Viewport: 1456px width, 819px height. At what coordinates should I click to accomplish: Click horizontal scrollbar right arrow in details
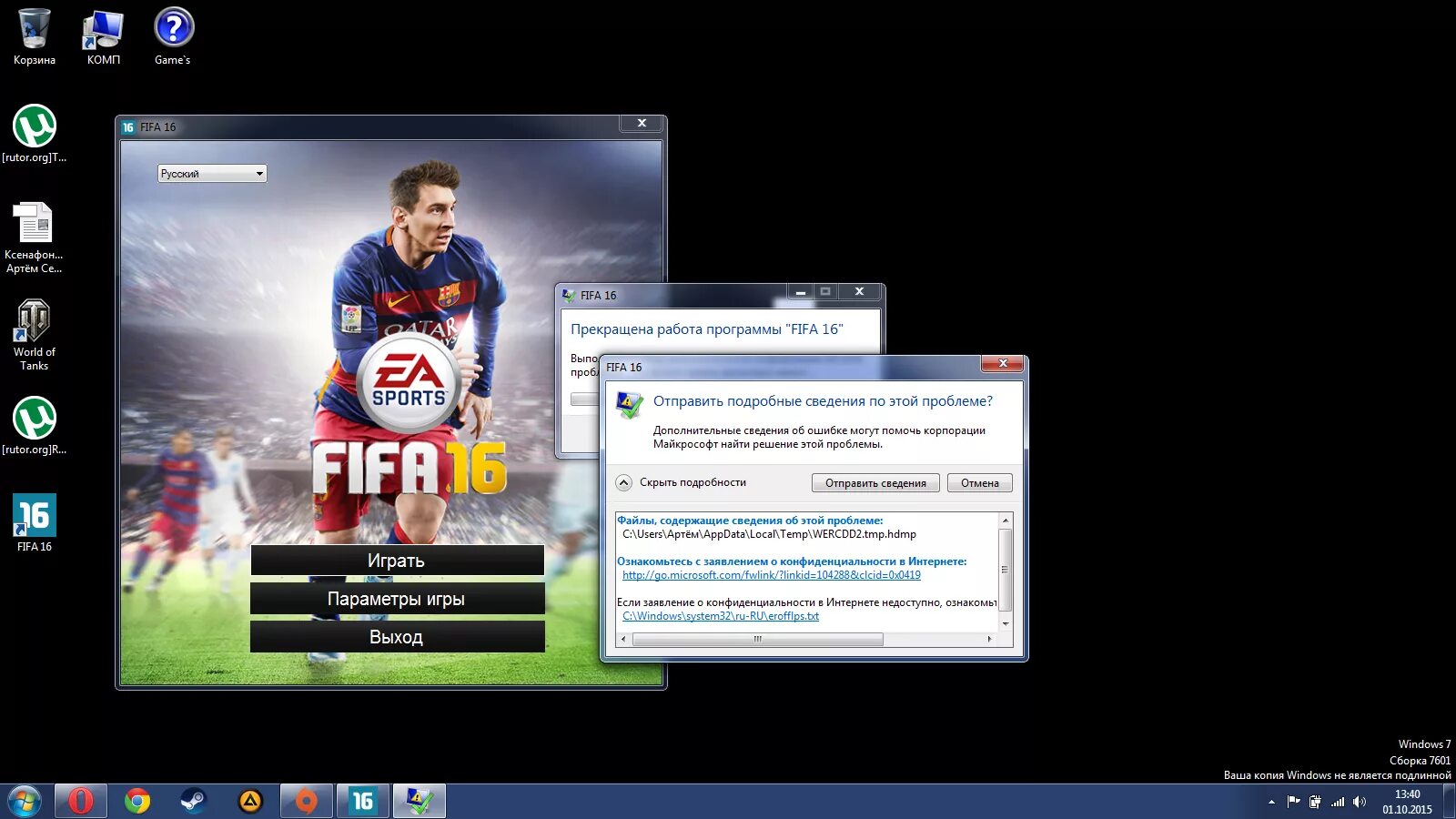coord(989,639)
